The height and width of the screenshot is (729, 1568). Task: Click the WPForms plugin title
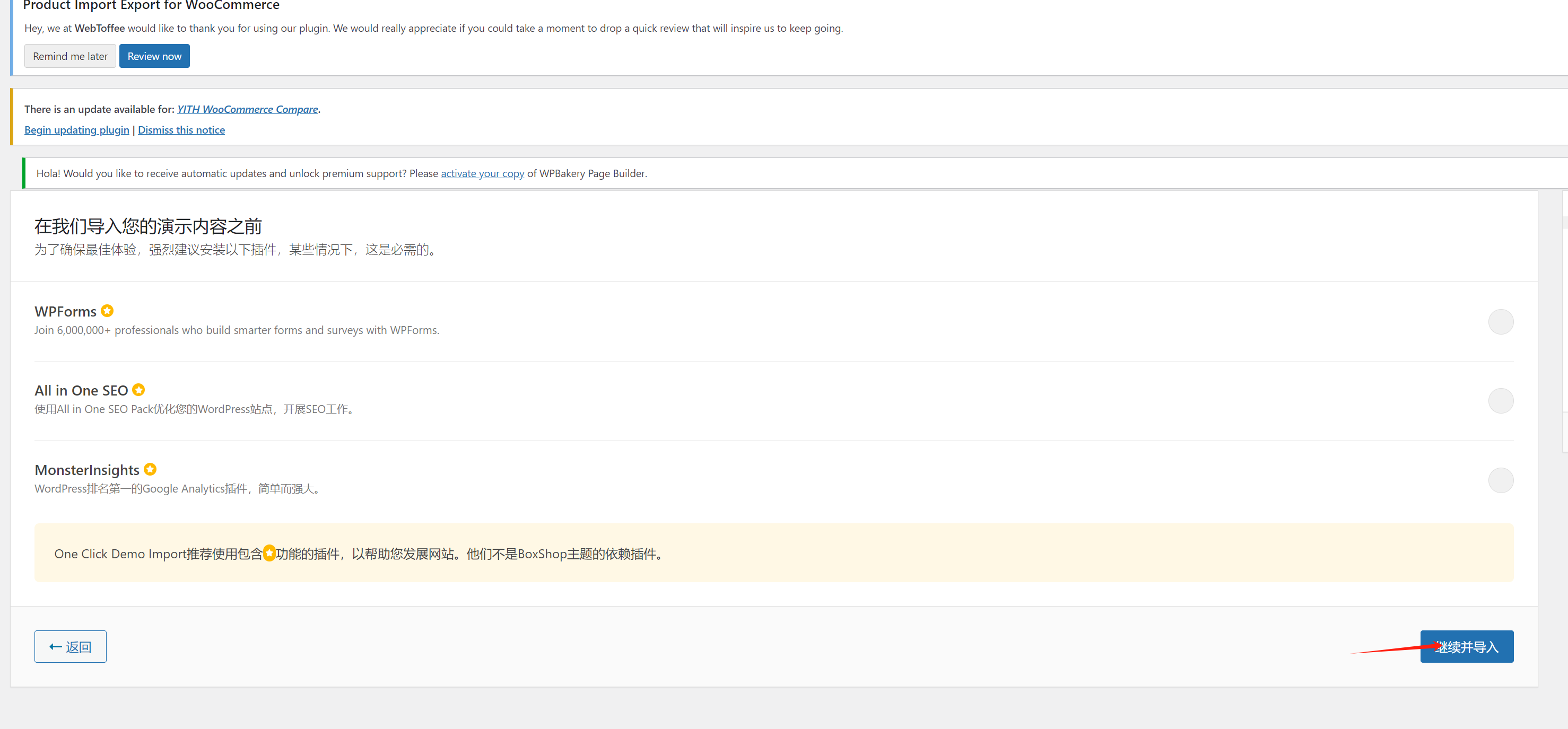(x=66, y=312)
